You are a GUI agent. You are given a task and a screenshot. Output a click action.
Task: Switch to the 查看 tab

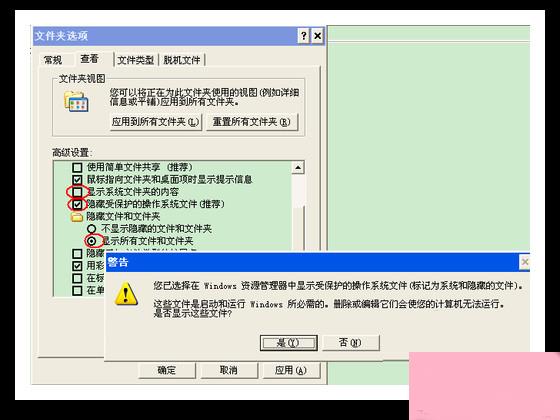(x=90, y=59)
